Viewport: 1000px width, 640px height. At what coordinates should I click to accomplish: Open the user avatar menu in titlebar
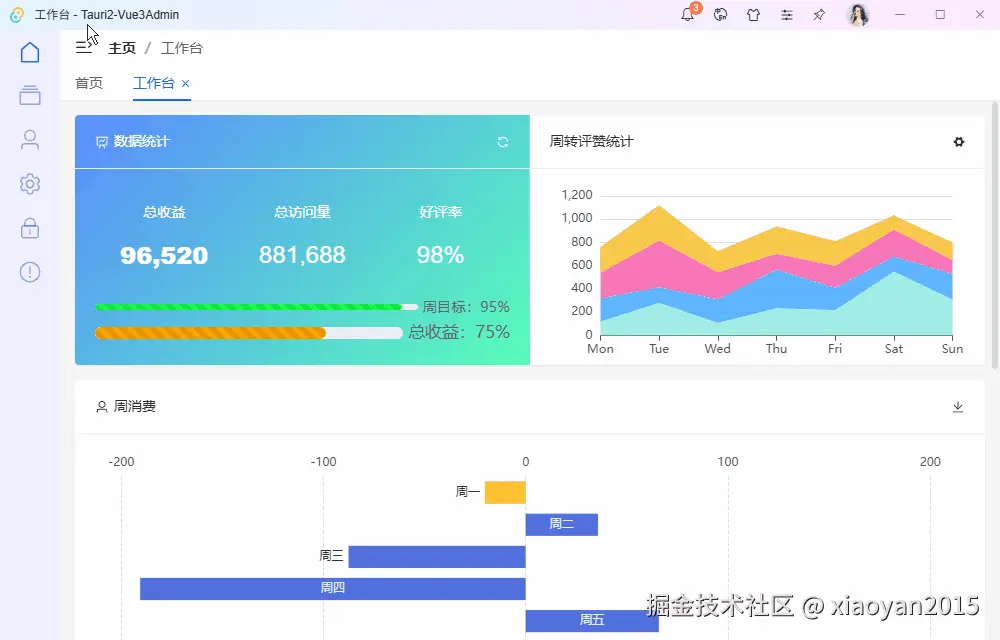point(858,15)
